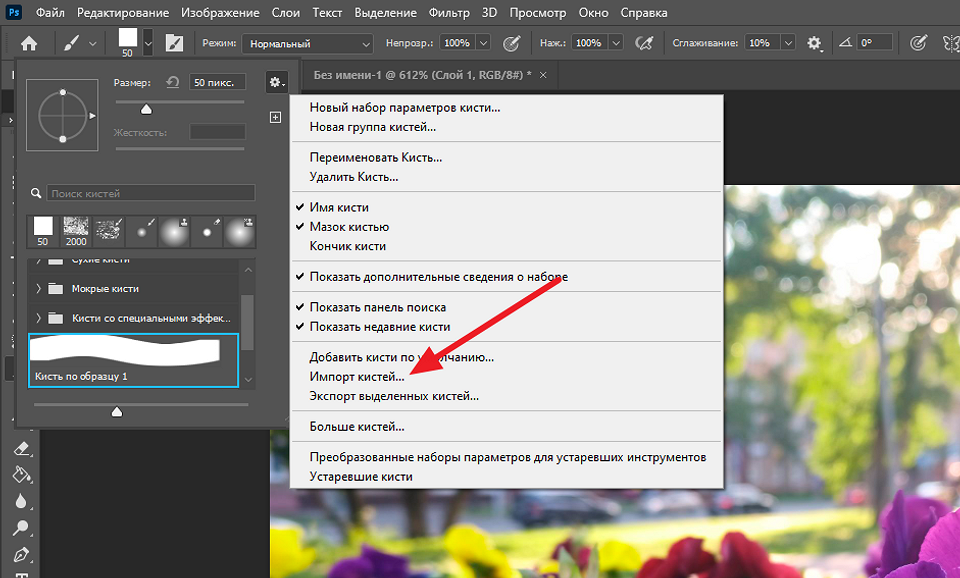This screenshot has height=578, width=960.
Task: Click the Home icon in options bar
Action: click(x=29, y=43)
